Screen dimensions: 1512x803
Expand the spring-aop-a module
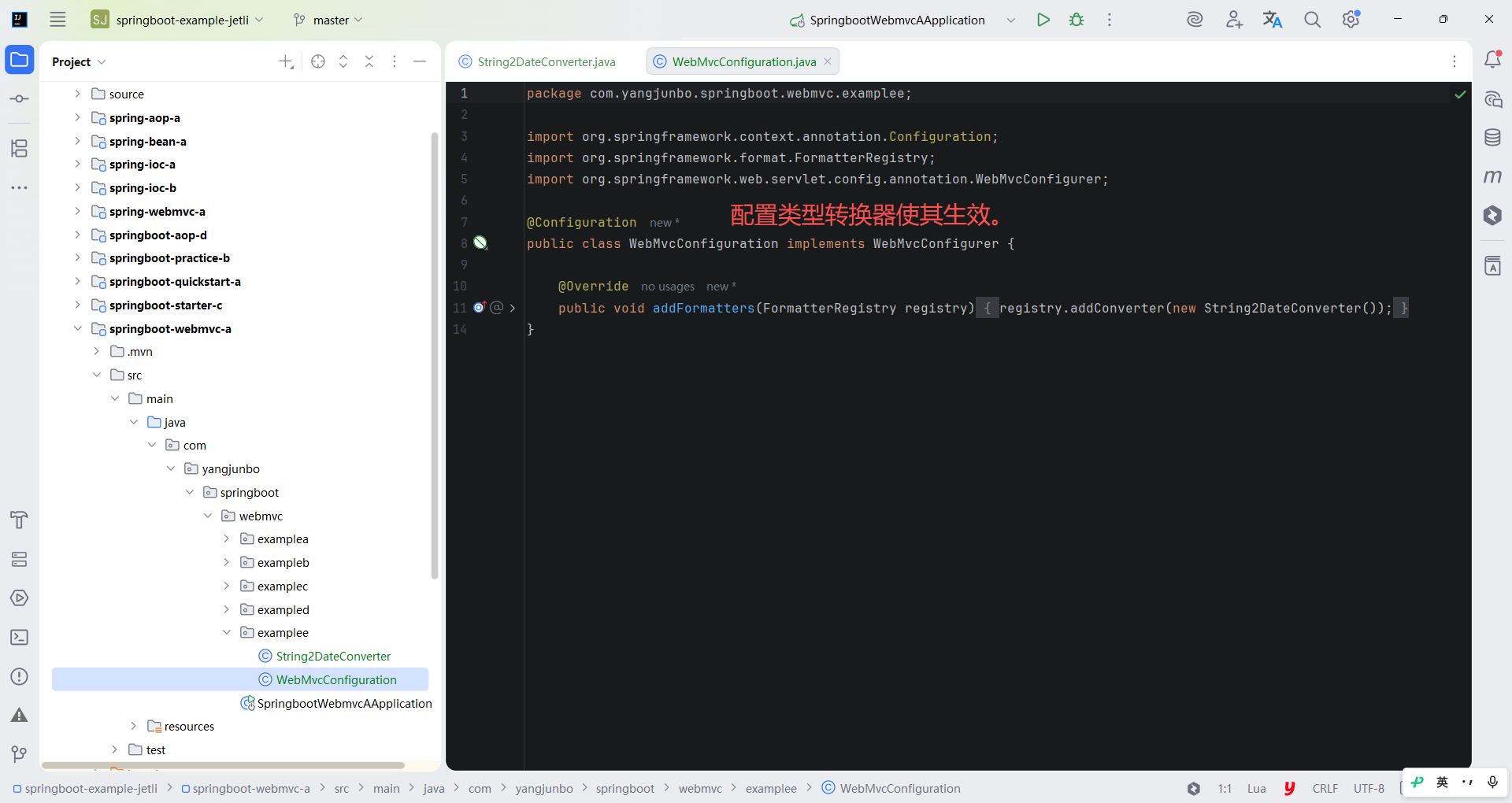[x=77, y=117]
